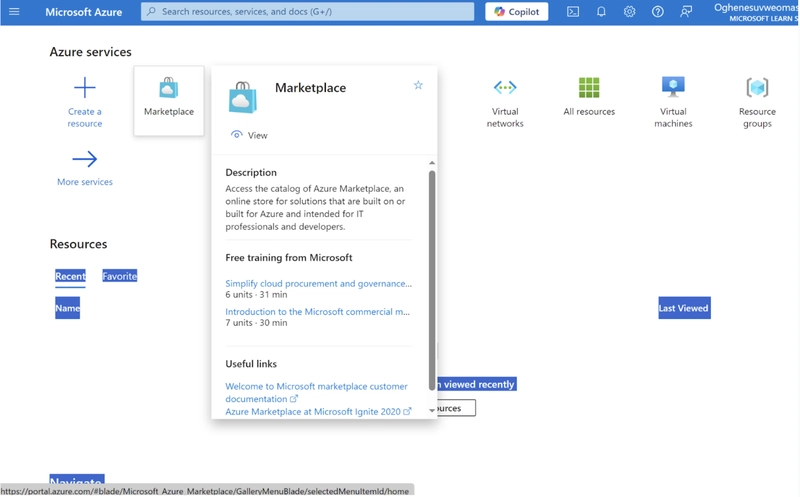The width and height of the screenshot is (800, 497).
Task: Click the popup vertical scrollbar thumb
Action: [x=432, y=280]
